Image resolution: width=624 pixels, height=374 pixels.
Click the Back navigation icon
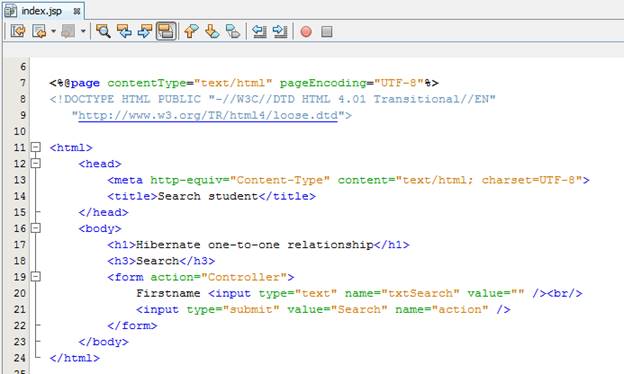[x=39, y=31]
